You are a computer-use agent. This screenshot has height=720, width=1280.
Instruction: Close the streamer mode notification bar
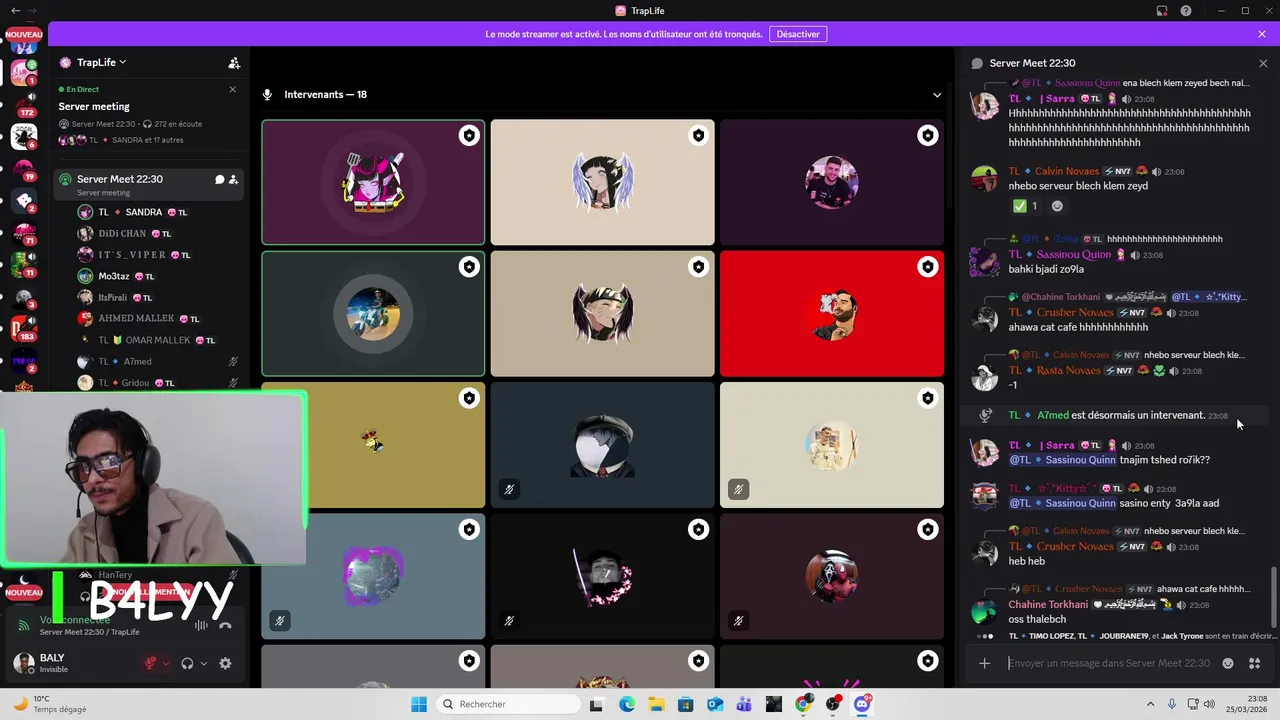(1262, 34)
